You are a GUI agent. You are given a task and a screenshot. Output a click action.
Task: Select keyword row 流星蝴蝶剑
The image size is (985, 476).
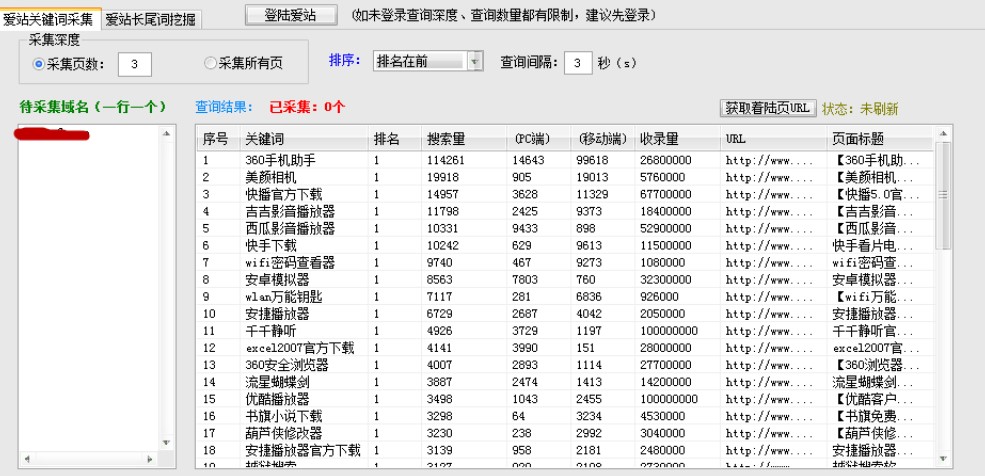click(565, 381)
